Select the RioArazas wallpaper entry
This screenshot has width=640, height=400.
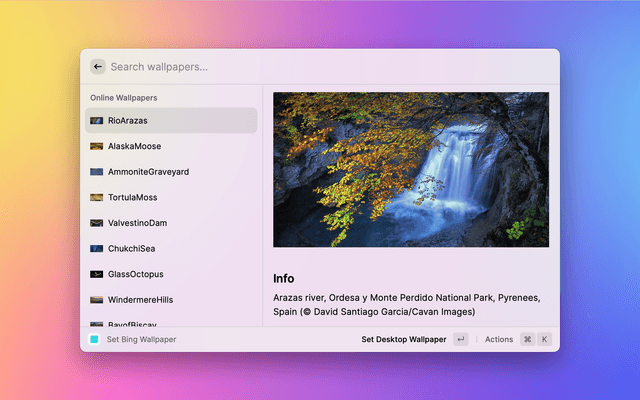pos(170,120)
